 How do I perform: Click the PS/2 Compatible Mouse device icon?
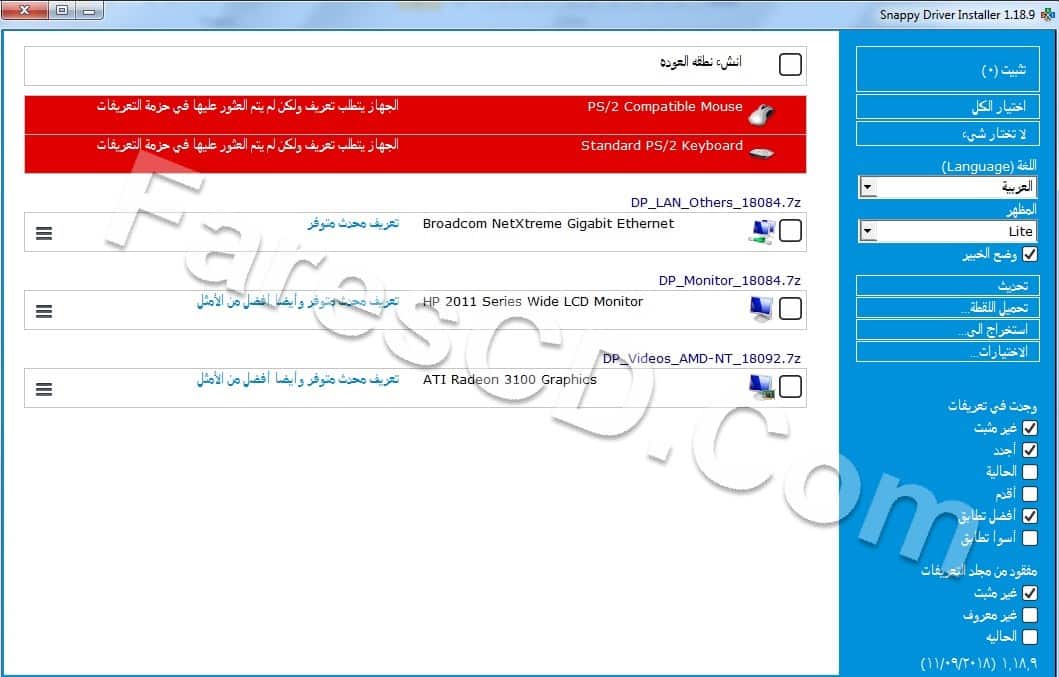pyautogui.click(x=761, y=115)
